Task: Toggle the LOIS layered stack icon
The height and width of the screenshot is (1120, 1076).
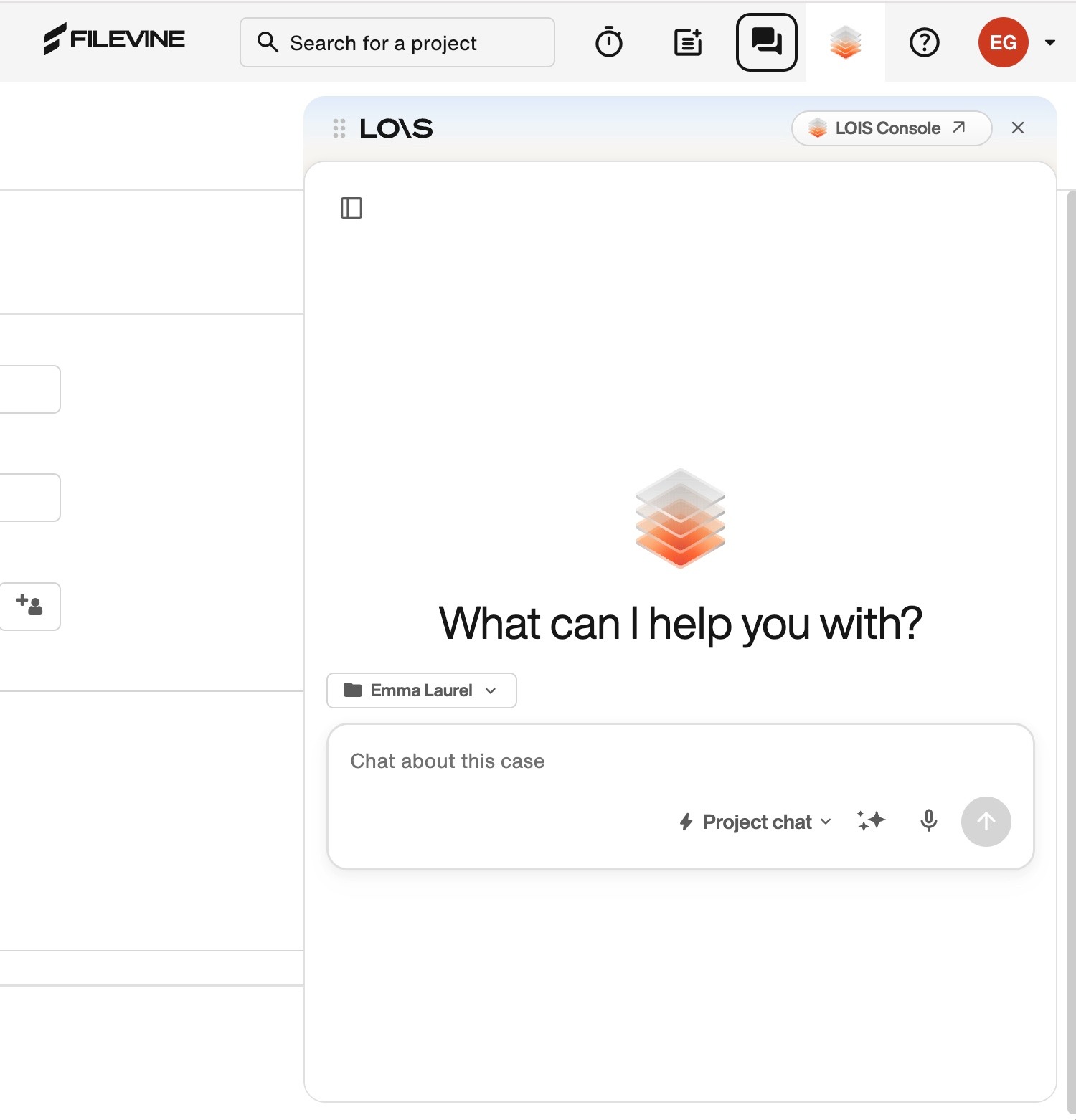Action: [x=846, y=42]
